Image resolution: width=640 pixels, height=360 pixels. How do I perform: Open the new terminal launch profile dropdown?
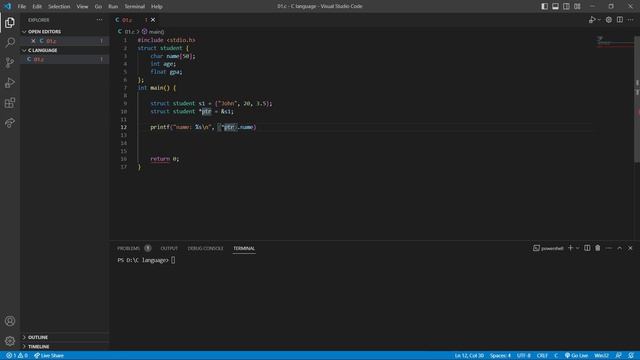click(578, 248)
